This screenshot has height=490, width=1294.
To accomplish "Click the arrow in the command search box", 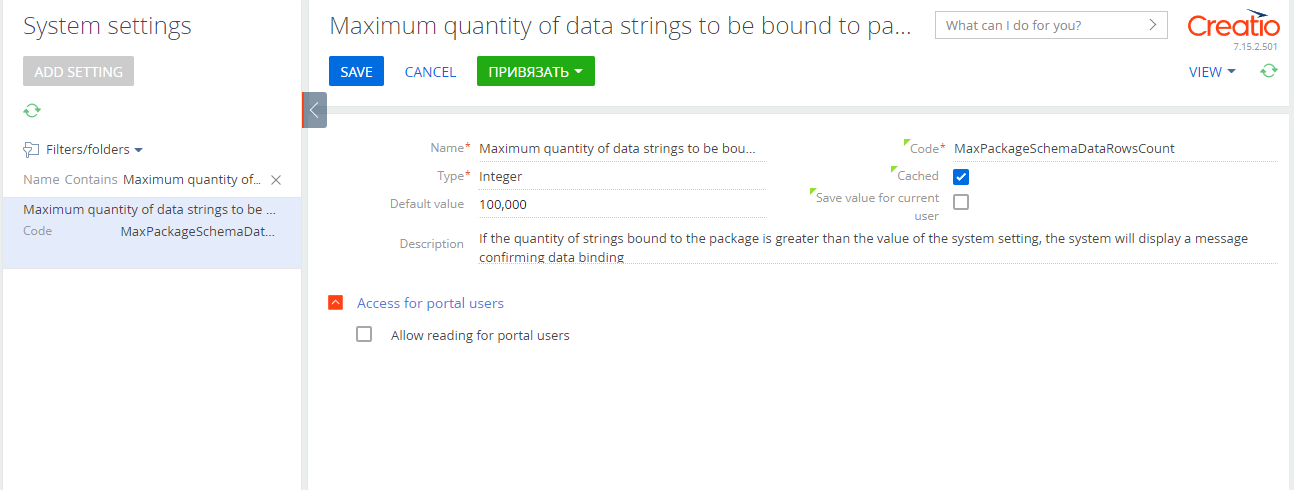I will [1152, 25].
